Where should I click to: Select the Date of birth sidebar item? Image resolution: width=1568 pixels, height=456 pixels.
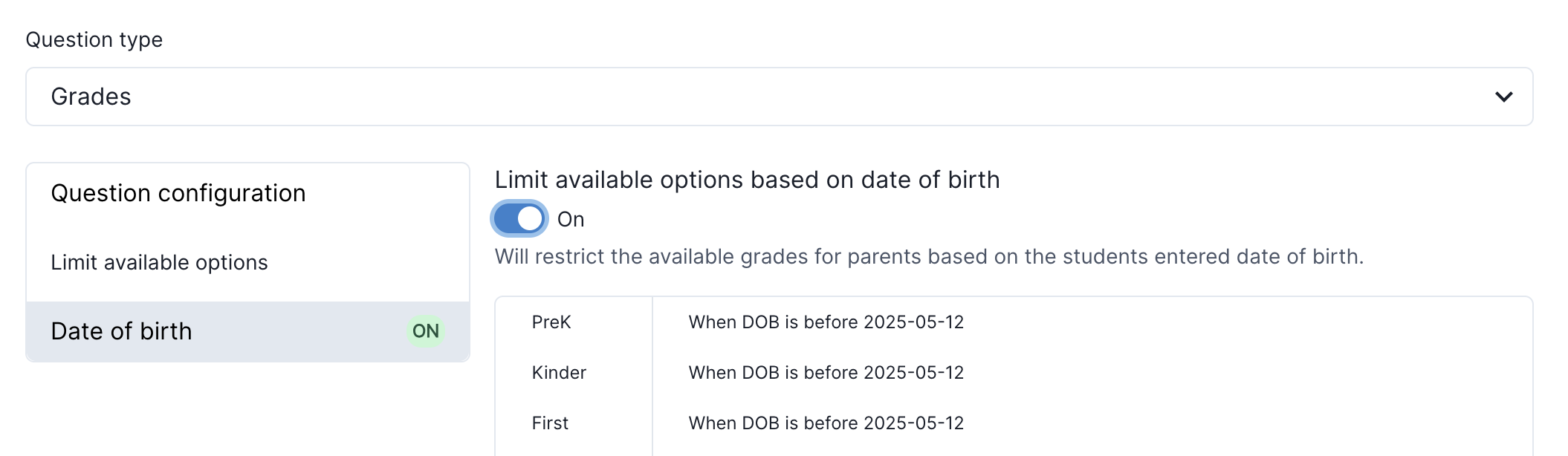[x=122, y=331]
